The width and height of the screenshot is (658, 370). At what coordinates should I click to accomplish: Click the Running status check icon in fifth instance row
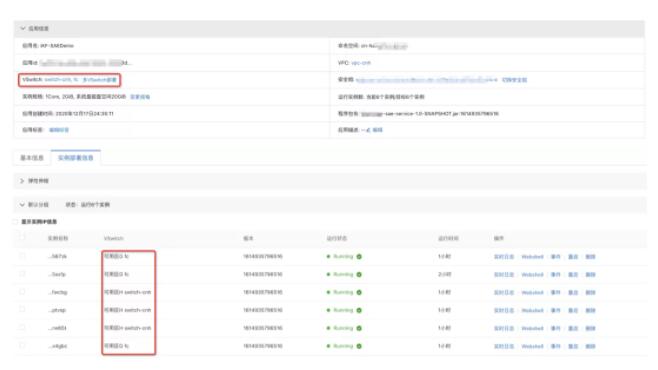(359, 328)
